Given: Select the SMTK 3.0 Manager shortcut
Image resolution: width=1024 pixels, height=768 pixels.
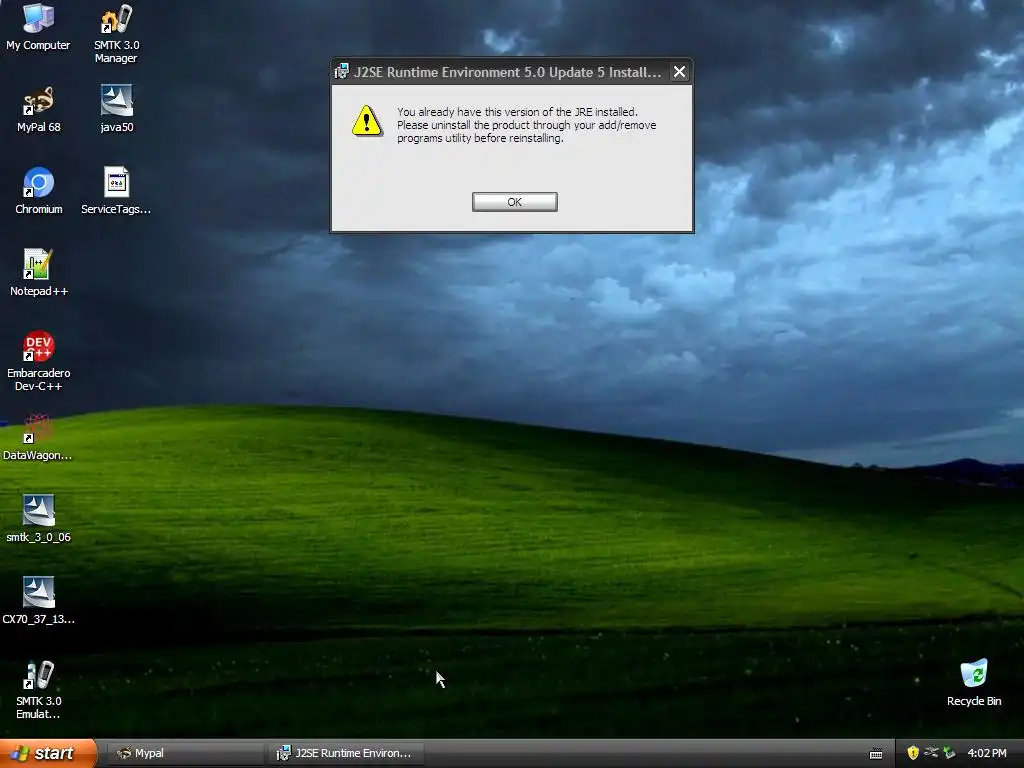Looking at the screenshot, I should pos(116,34).
